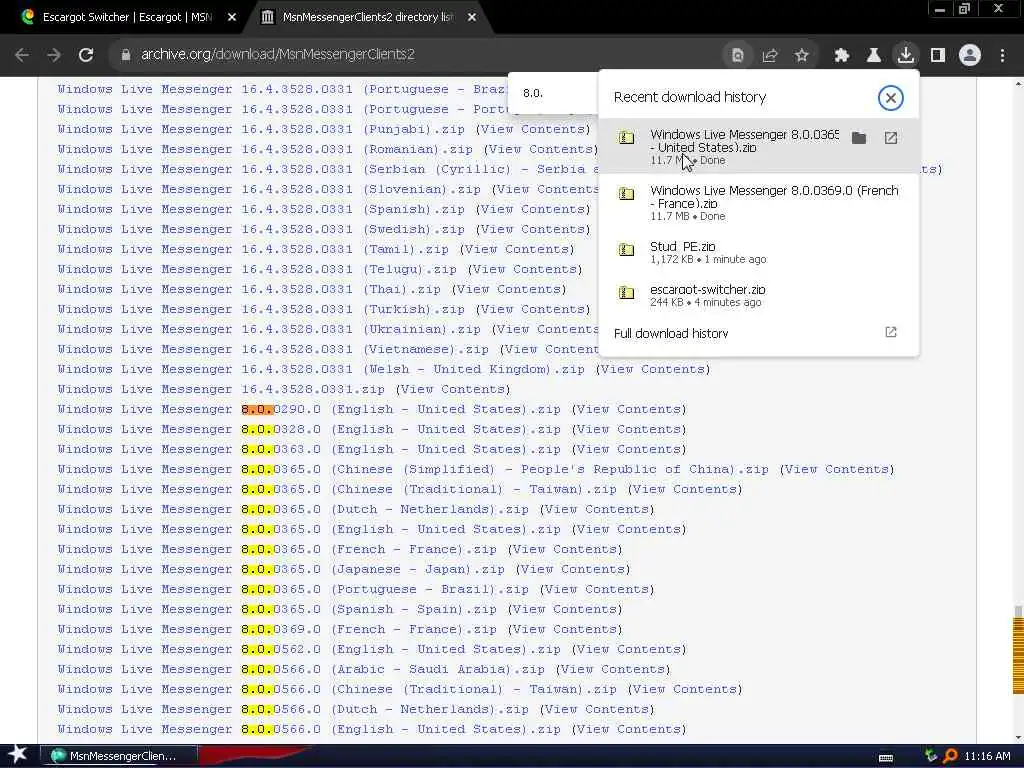Toggle the downloads toolbar icon
The height and width of the screenshot is (768, 1024).
906,55
